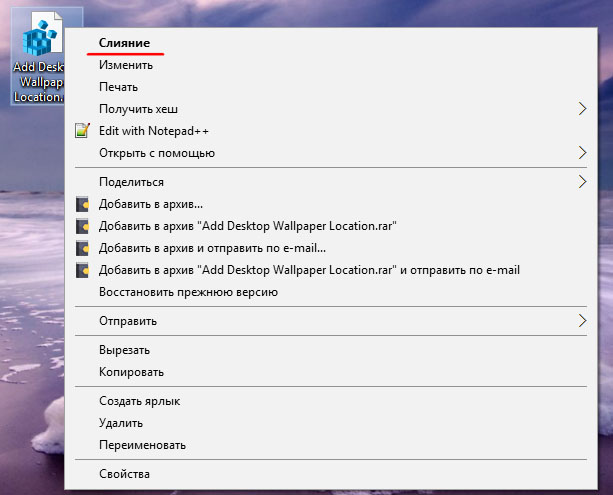
Task: Expand the arrow next to 'Отправить'
Action: tap(583, 321)
